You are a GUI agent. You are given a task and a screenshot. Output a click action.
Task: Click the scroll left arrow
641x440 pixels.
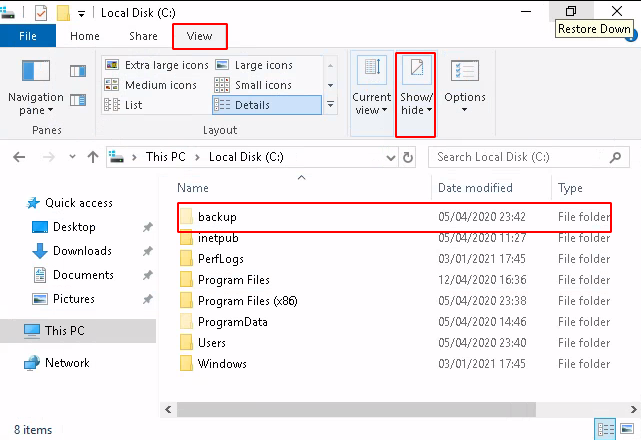coord(168,409)
